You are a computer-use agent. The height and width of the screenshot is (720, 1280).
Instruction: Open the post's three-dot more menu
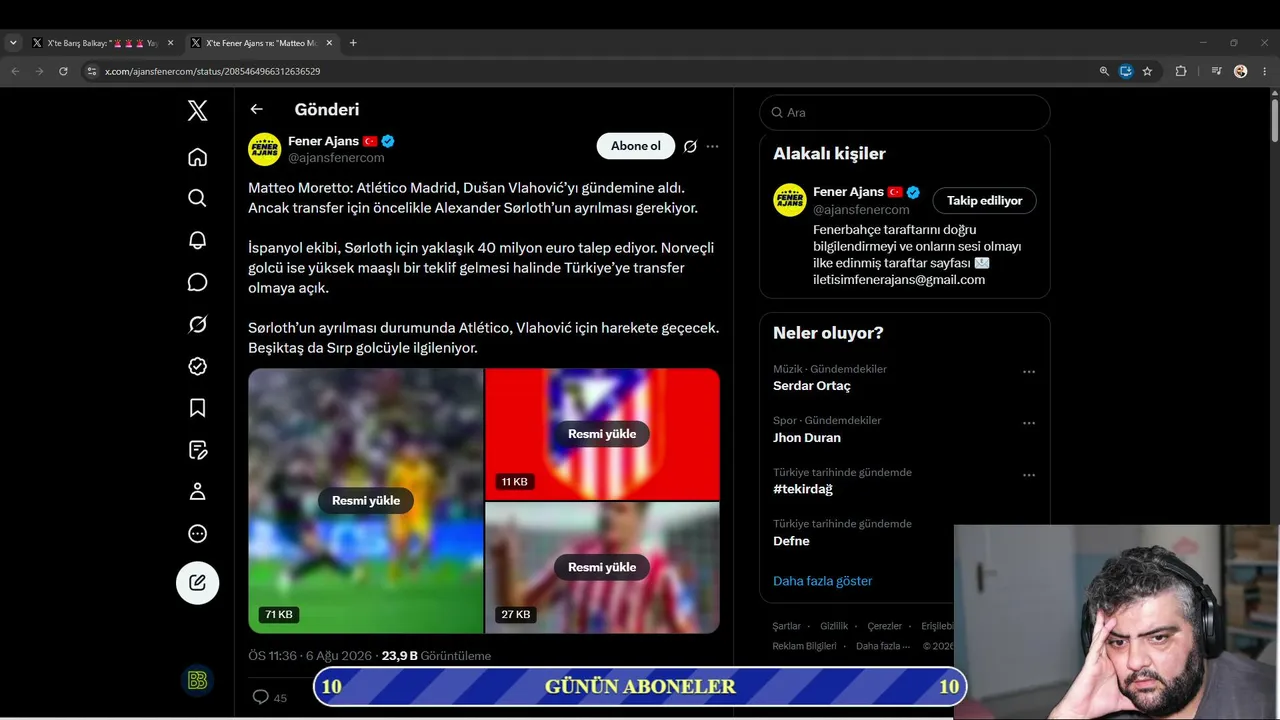(712, 147)
